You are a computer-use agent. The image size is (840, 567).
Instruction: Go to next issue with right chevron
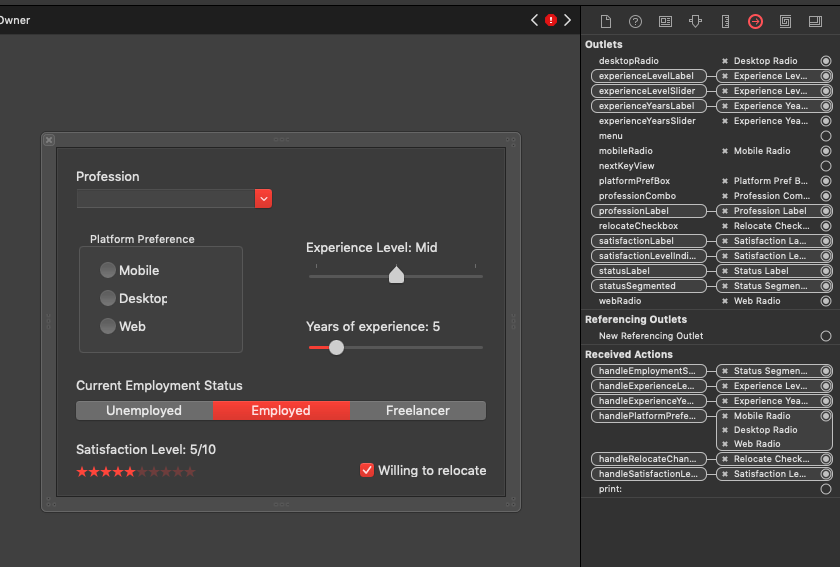567,20
